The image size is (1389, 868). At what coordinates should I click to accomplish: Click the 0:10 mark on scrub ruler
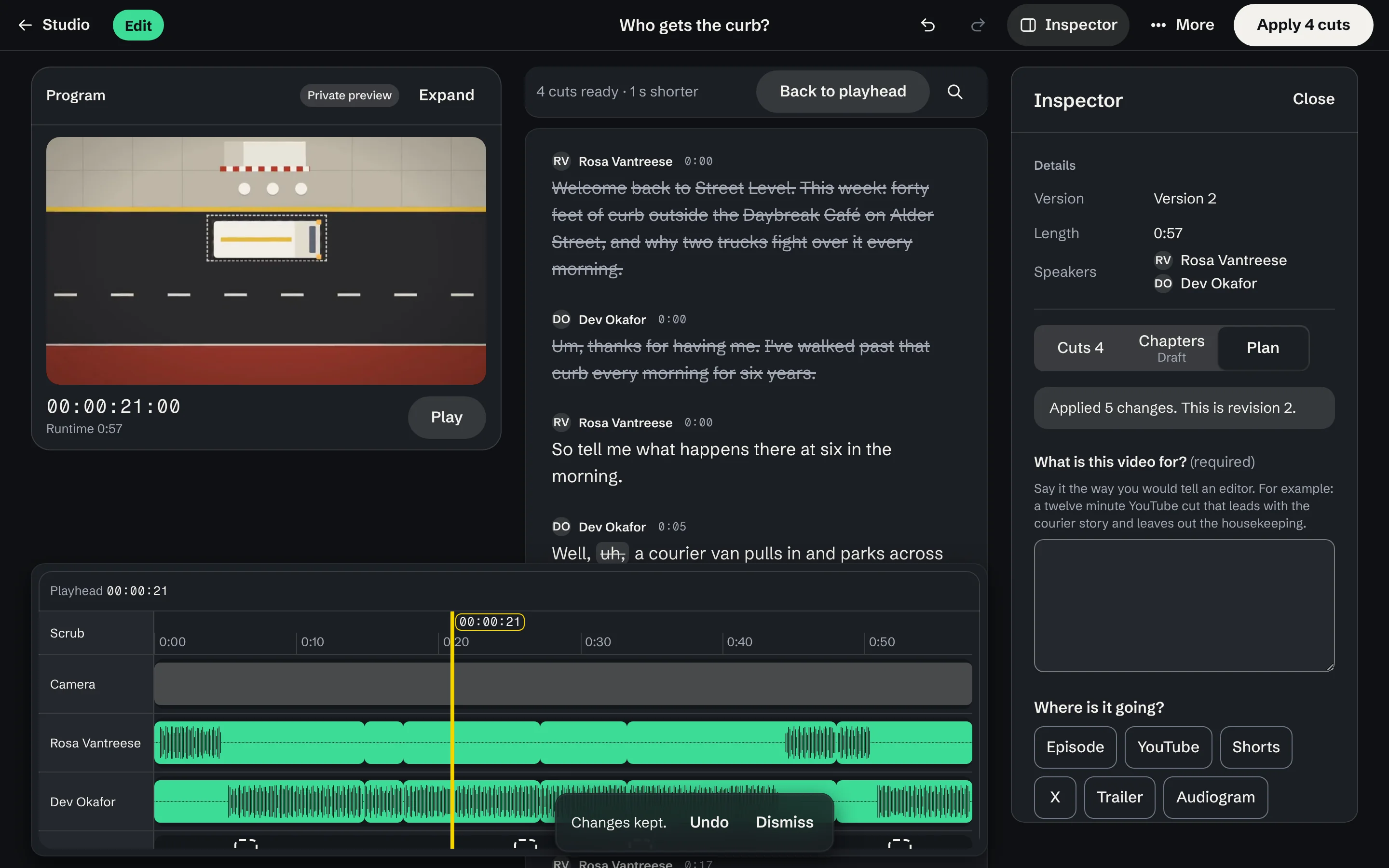click(312, 642)
